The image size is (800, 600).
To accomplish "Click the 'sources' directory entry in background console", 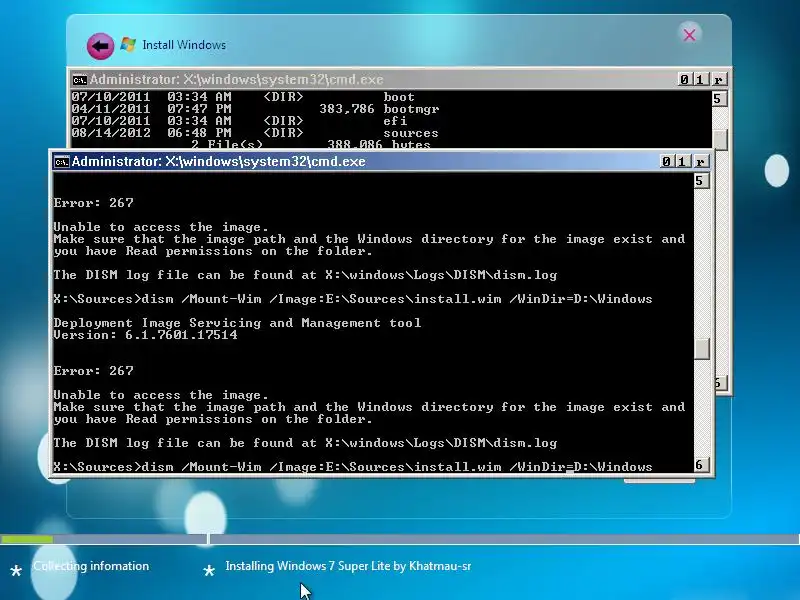I will (411, 133).
